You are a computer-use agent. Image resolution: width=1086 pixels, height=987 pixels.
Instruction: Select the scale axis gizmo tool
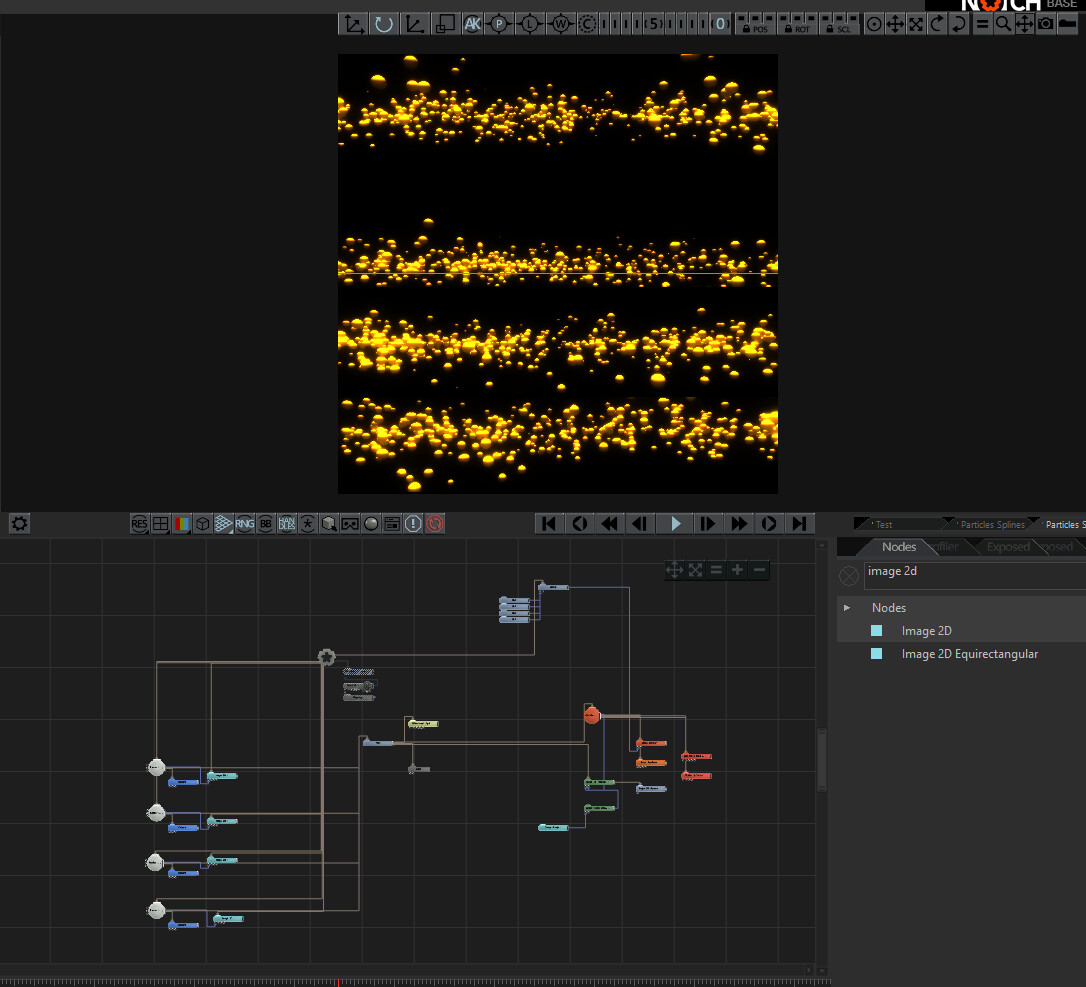tap(414, 24)
